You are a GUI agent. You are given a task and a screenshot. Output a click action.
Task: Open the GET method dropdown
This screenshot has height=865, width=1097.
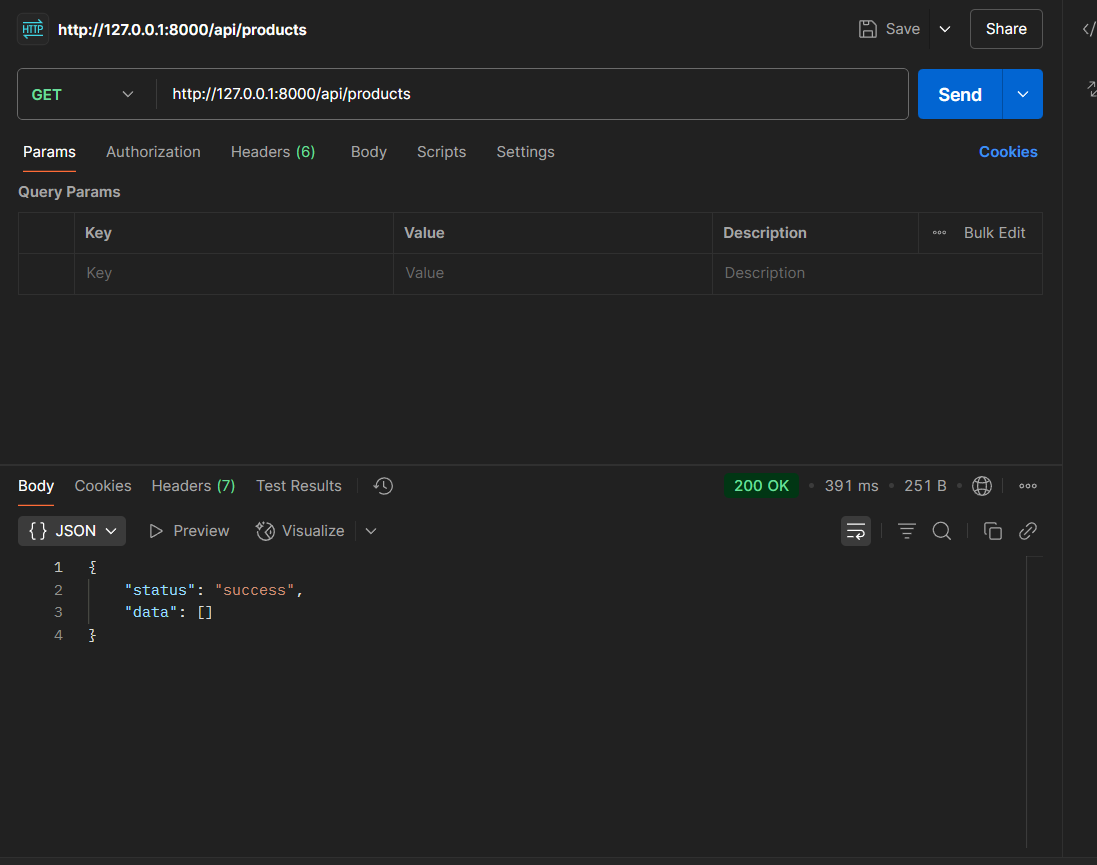(x=84, y=94)
